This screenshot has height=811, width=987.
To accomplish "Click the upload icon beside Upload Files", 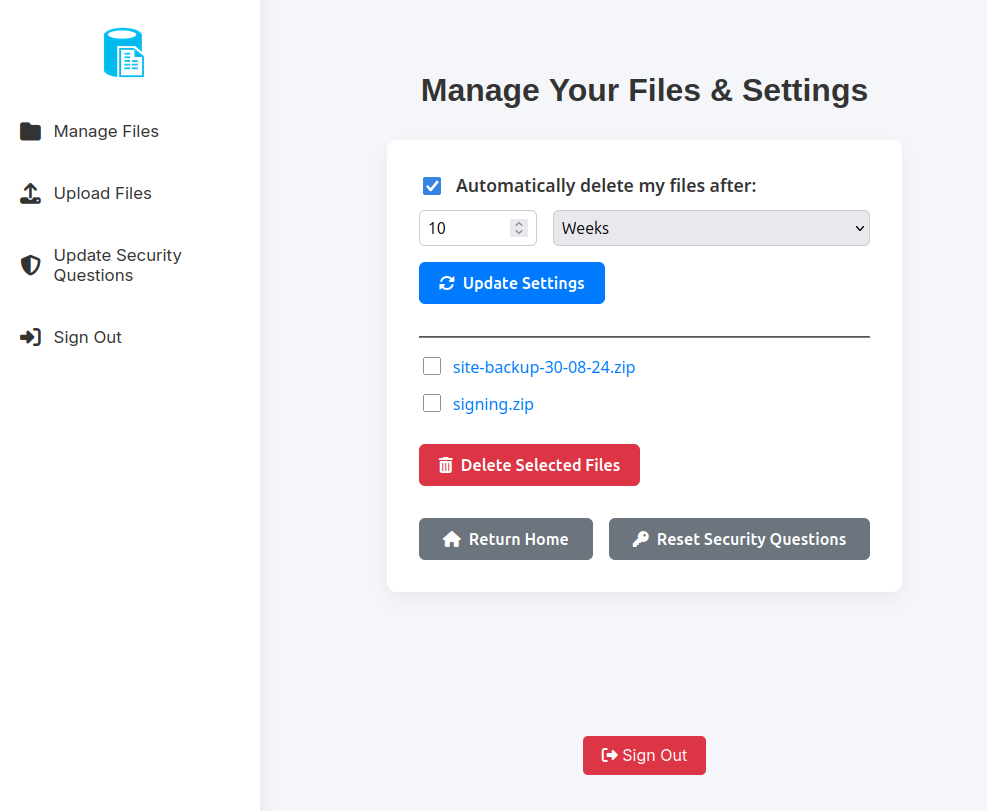I will tap(30, 193).
